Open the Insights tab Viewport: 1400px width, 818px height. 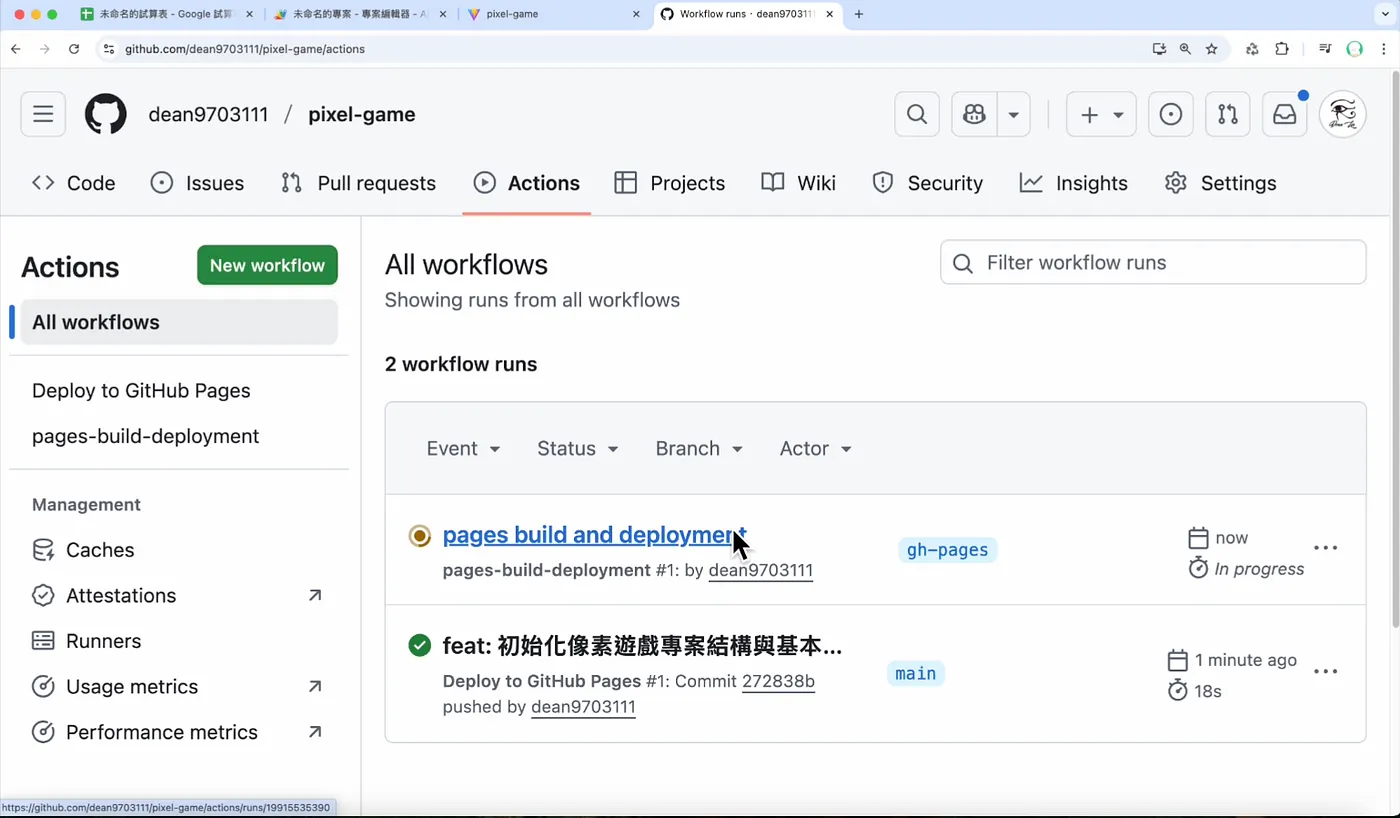(x=1074, y=183)
